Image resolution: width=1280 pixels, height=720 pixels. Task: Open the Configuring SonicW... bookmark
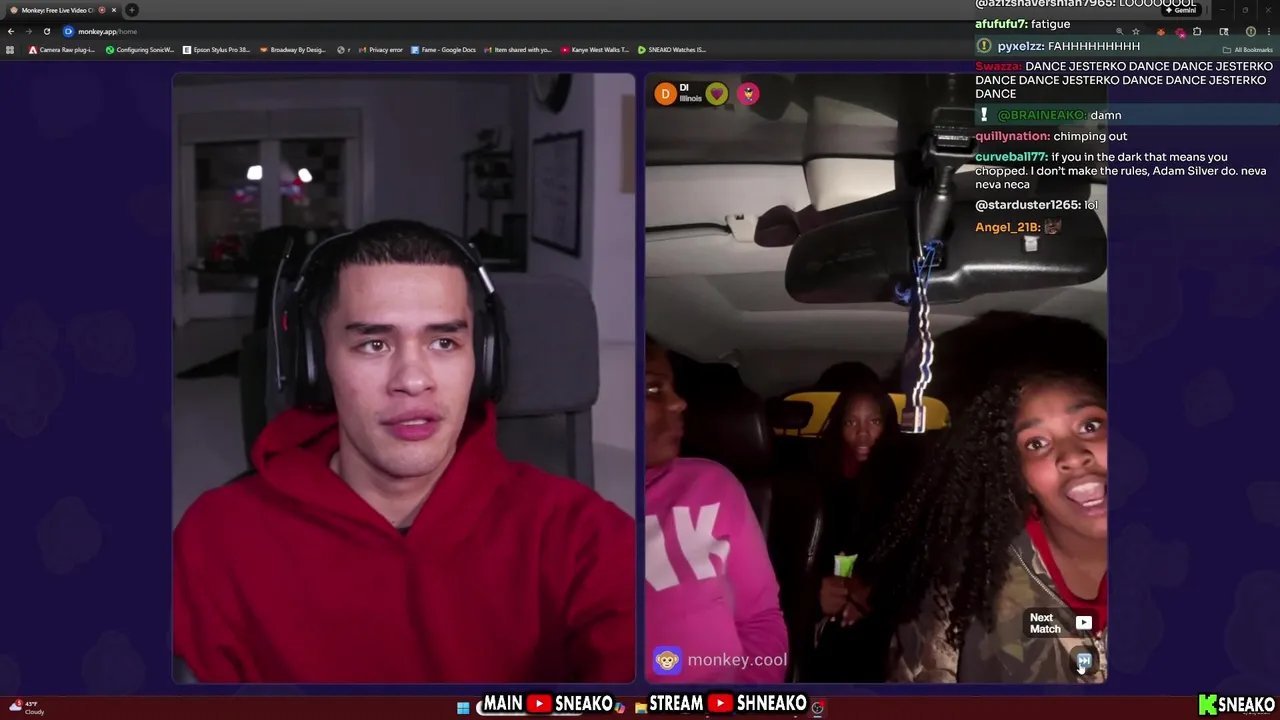[140, 49]
